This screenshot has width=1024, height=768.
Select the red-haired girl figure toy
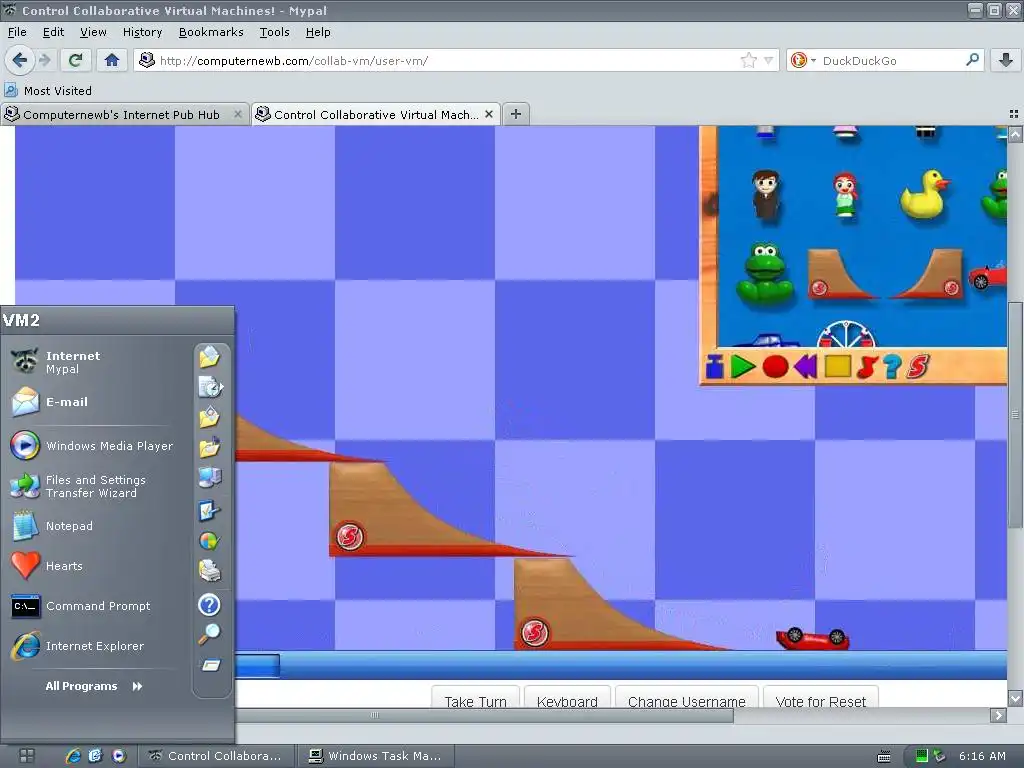845,195
